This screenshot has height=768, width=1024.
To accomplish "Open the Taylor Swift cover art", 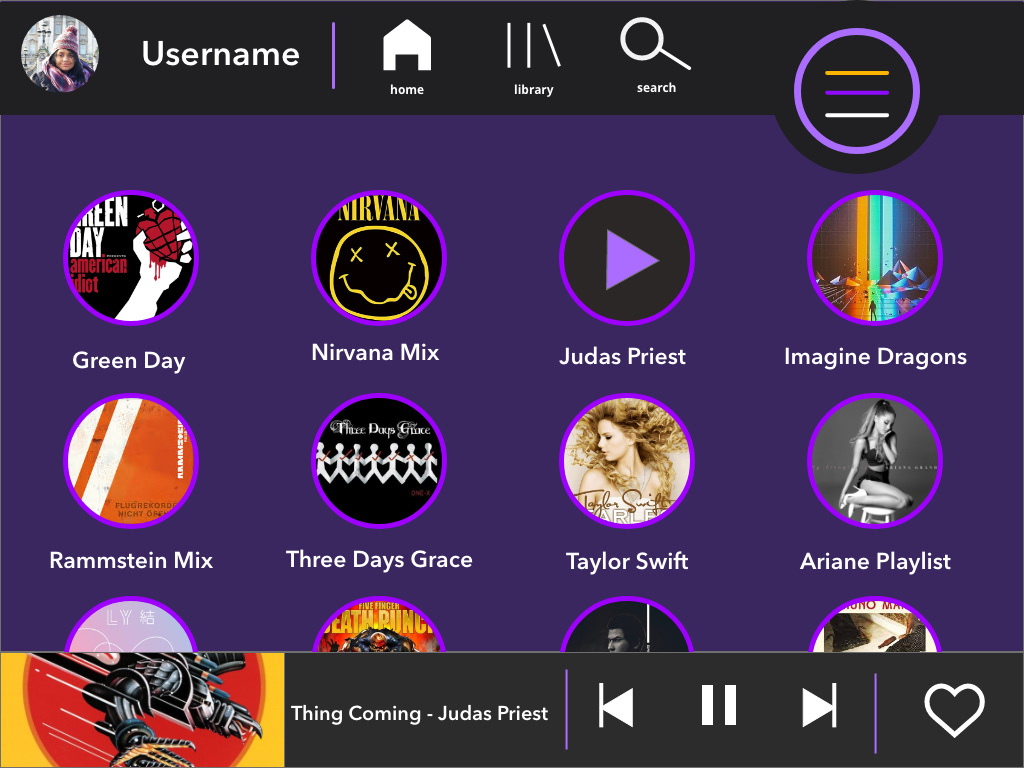I will 627,461.
